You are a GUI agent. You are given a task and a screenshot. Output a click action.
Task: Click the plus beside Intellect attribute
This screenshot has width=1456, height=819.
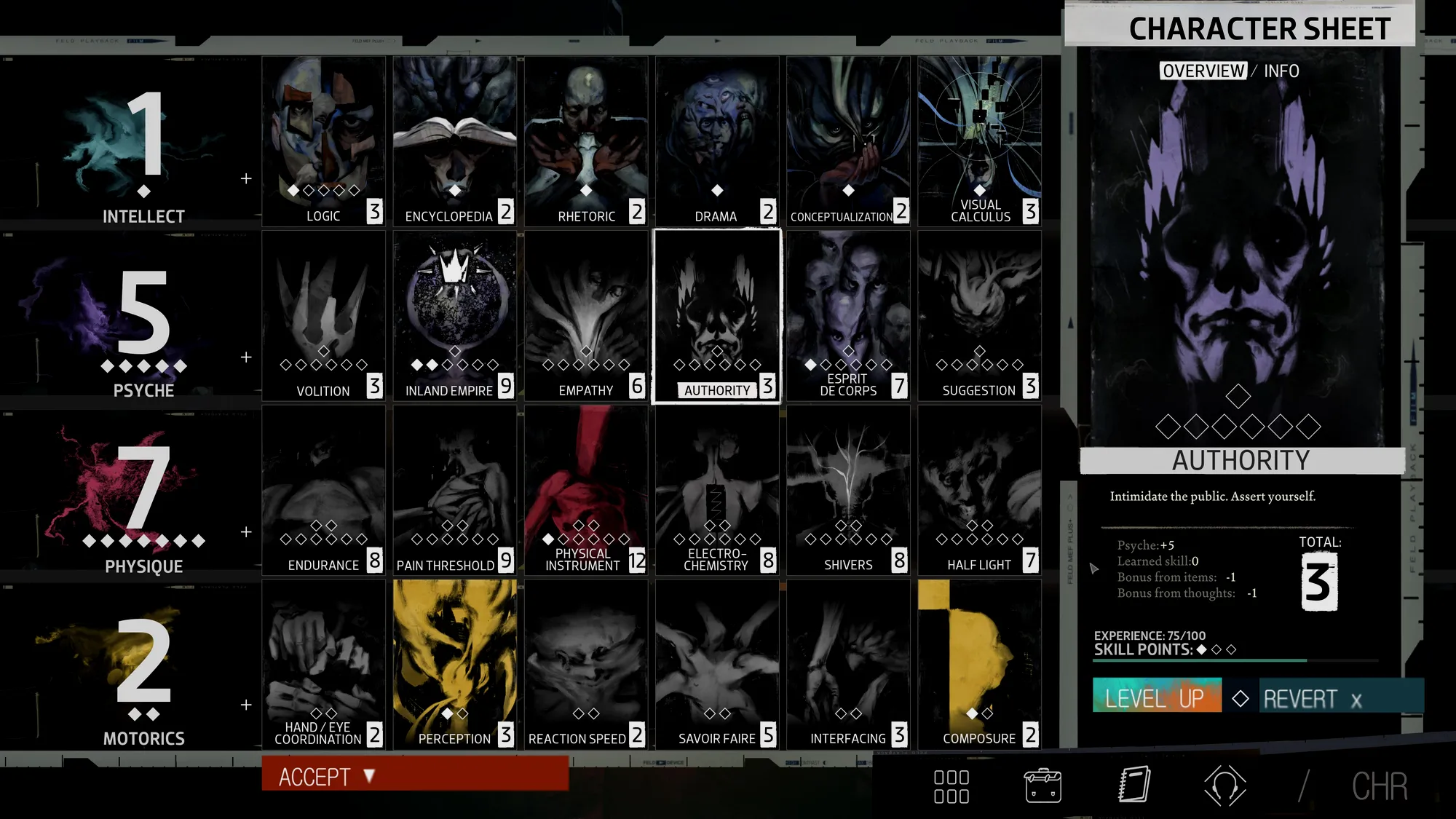click(246, 178)
